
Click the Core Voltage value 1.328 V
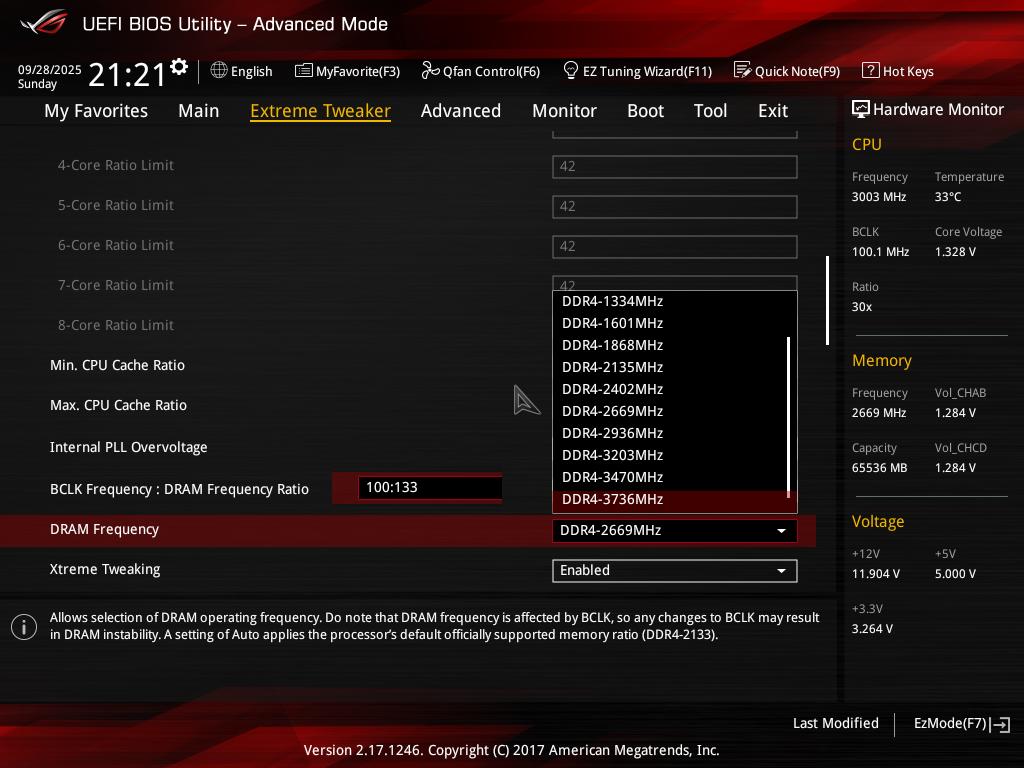(955, 251)
